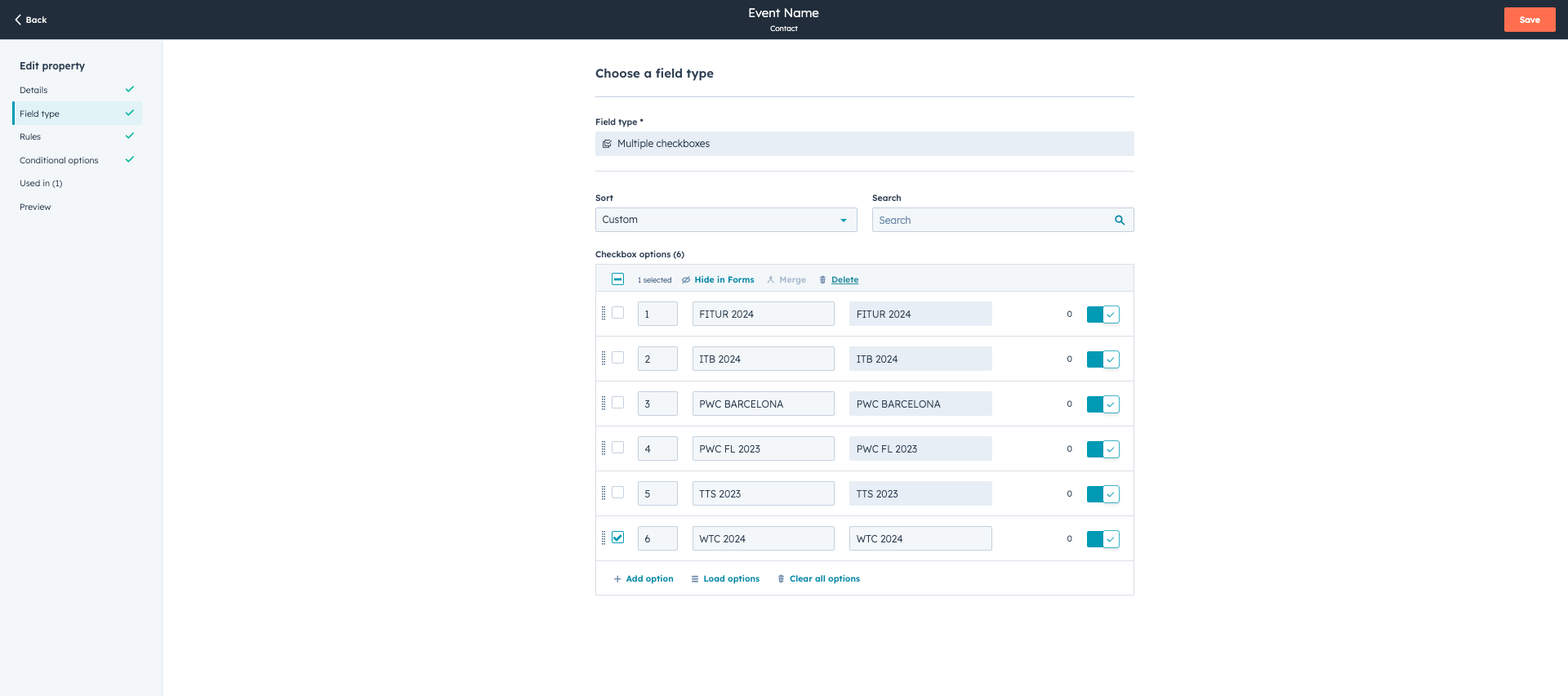Edit the order number 1 field
Image resolution: width=1568 pixels, height=696 pixels.
[x=657, y=314]
